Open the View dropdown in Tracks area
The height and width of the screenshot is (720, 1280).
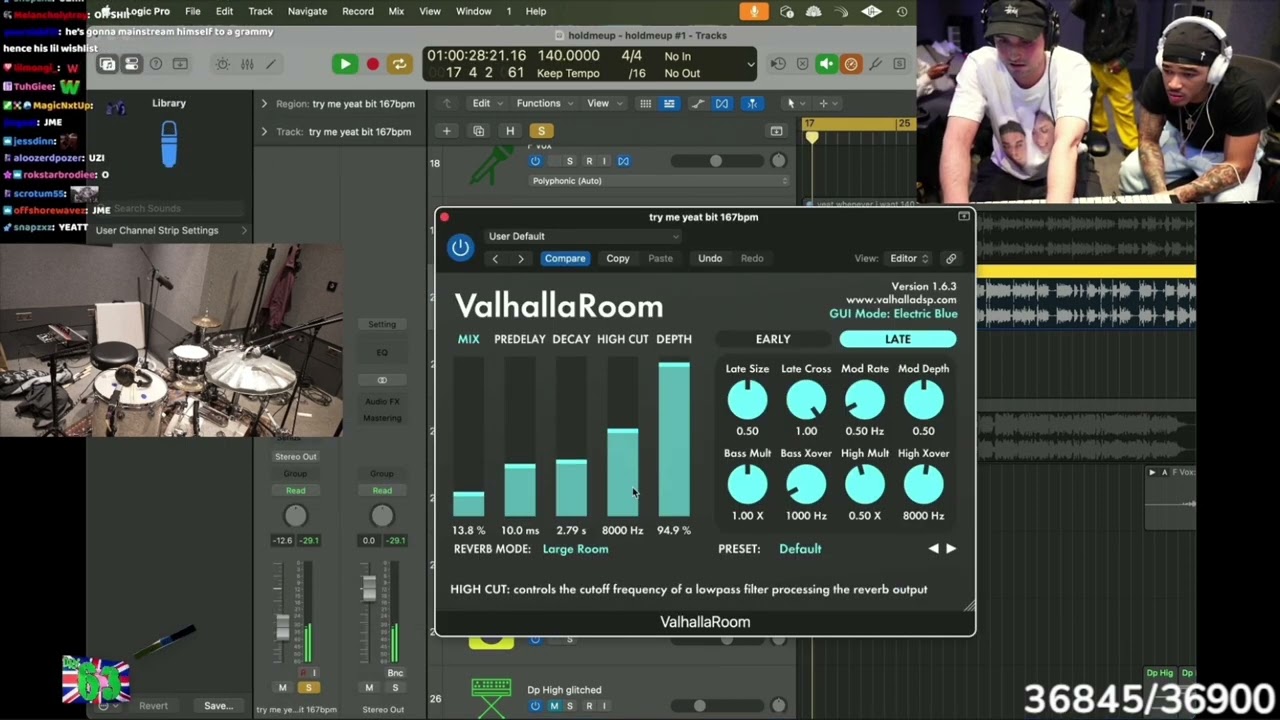point(603,103)
